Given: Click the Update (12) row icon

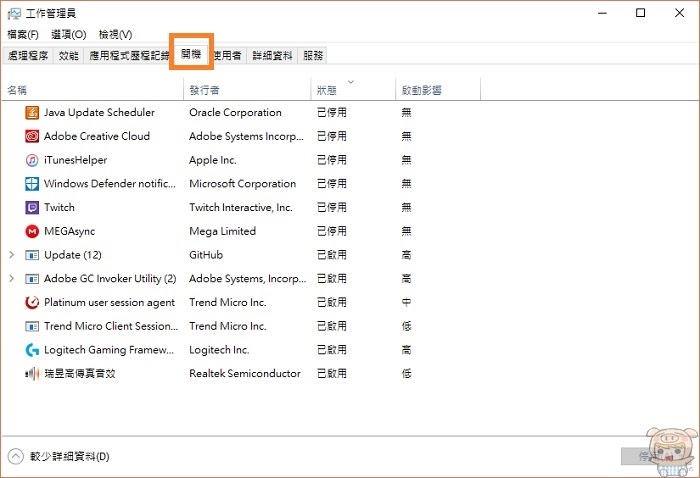Looking at the screenshot, I should [x=32, y=255].
